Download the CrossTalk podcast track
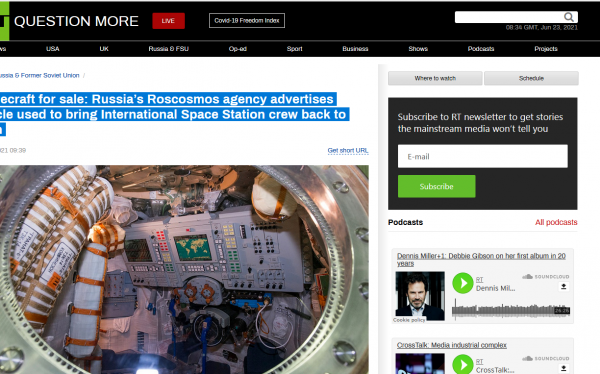The width and height of the screenshot is (600, 374). point(563,368)
